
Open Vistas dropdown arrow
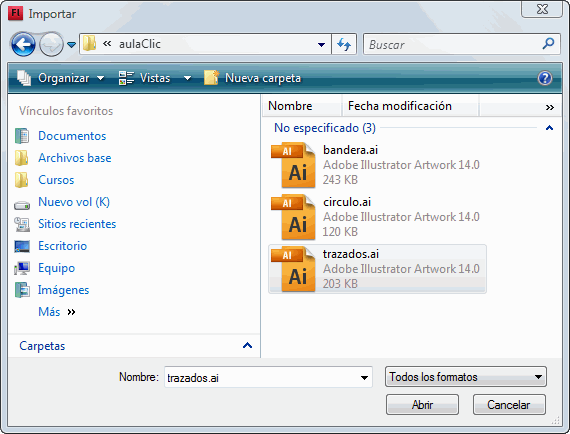(x=188, y=78)
